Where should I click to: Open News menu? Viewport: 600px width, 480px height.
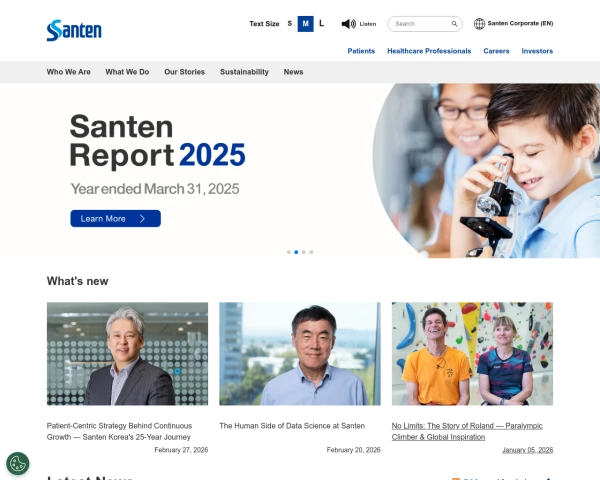click(x=293, y=72)
